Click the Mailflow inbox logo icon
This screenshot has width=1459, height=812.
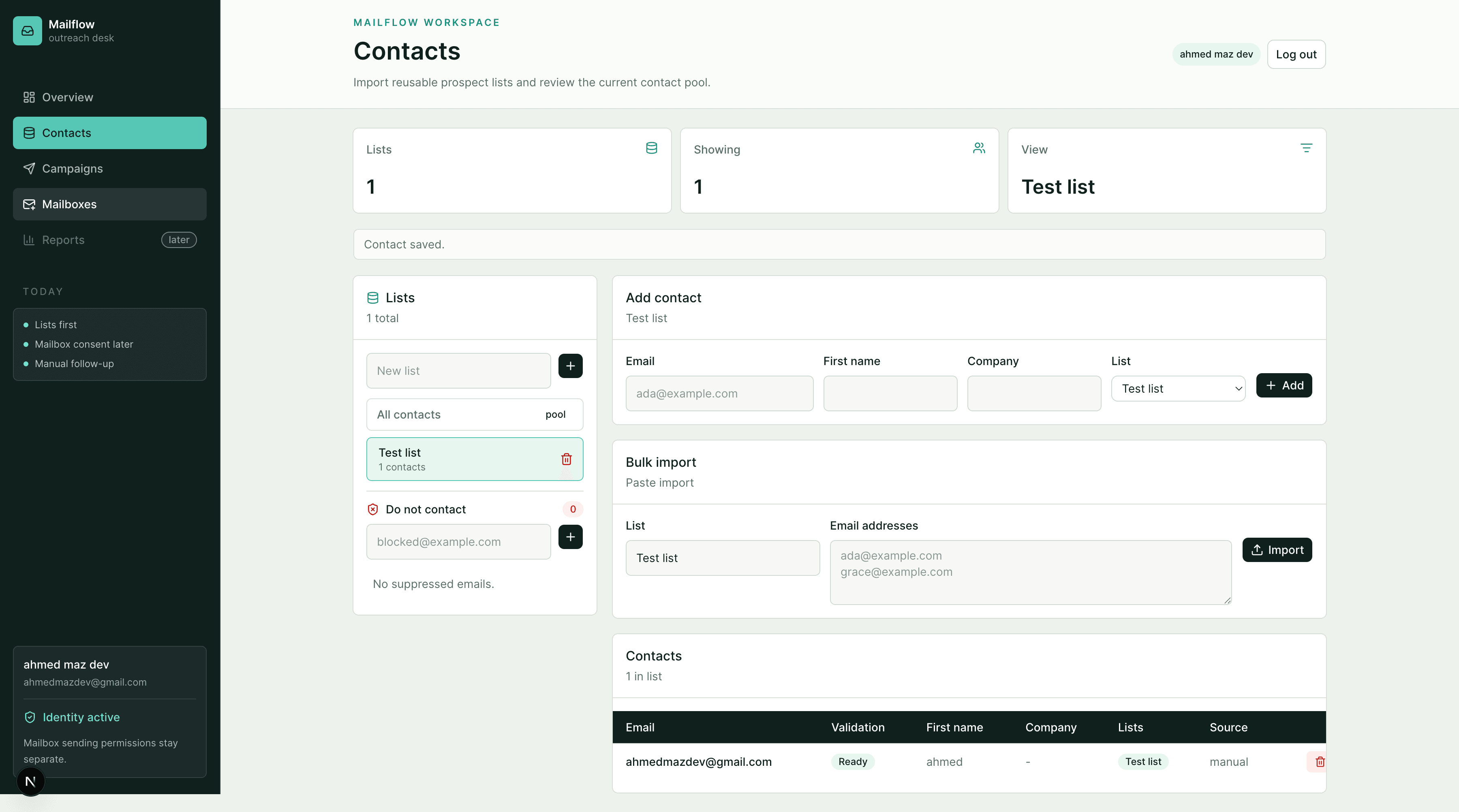click(x=27, y=30)
